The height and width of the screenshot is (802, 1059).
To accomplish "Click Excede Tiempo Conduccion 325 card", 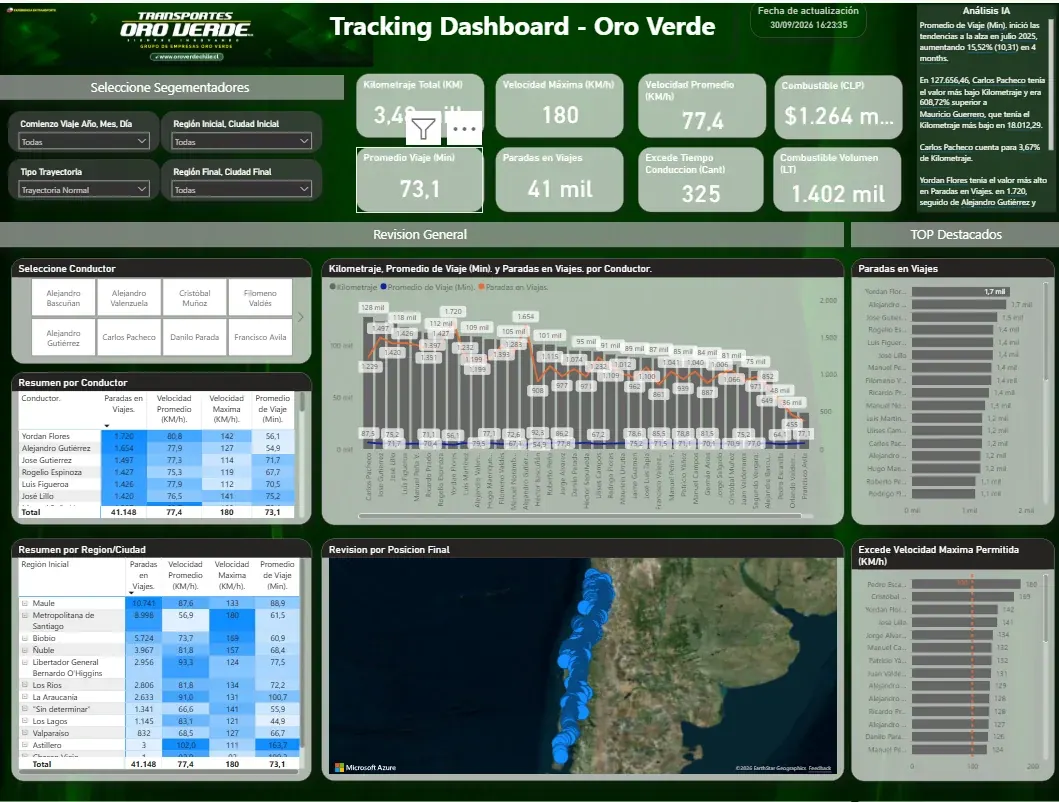I will (x=702, y=180).
